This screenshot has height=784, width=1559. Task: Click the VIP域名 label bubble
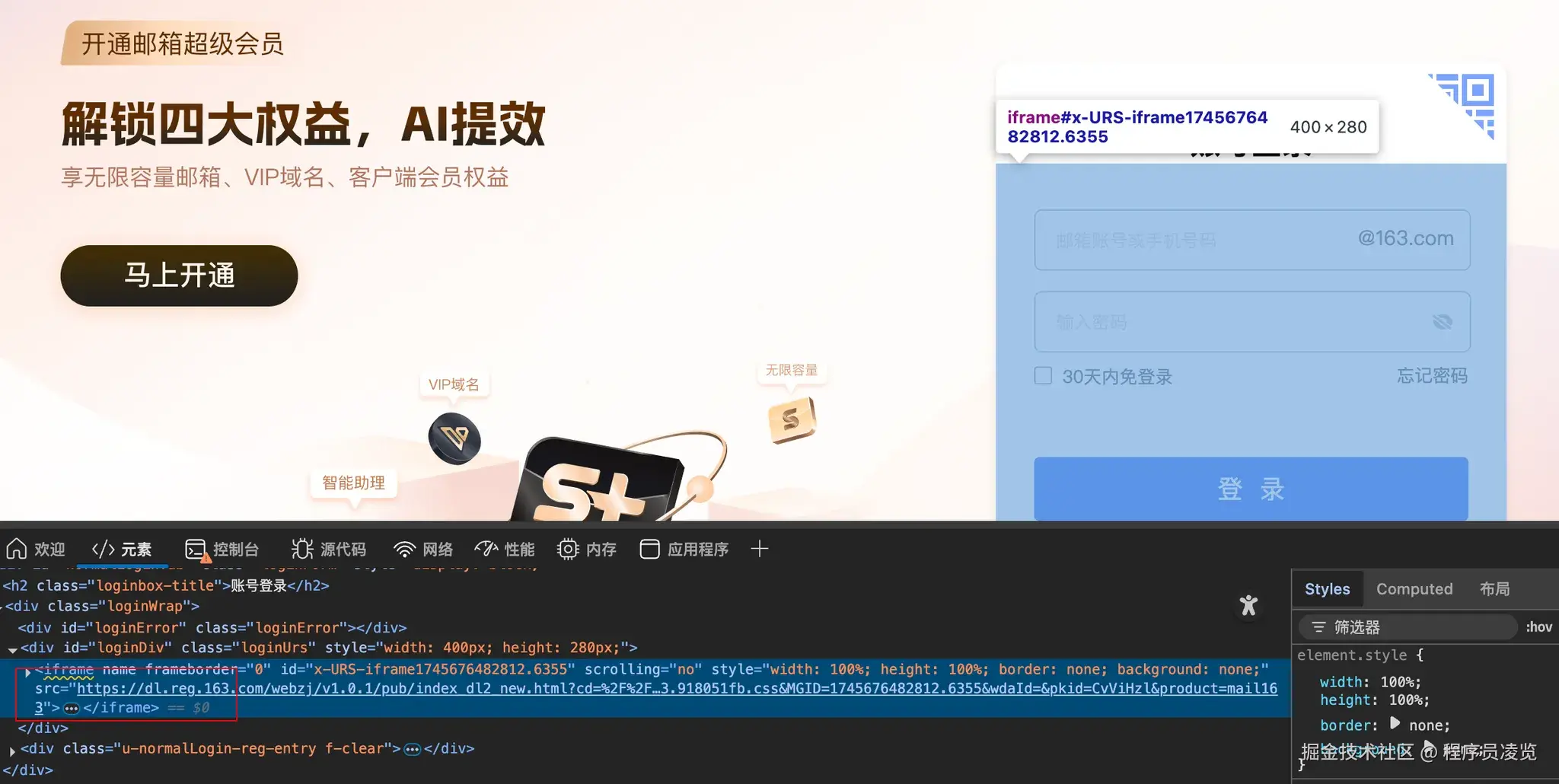coord(454,384)
